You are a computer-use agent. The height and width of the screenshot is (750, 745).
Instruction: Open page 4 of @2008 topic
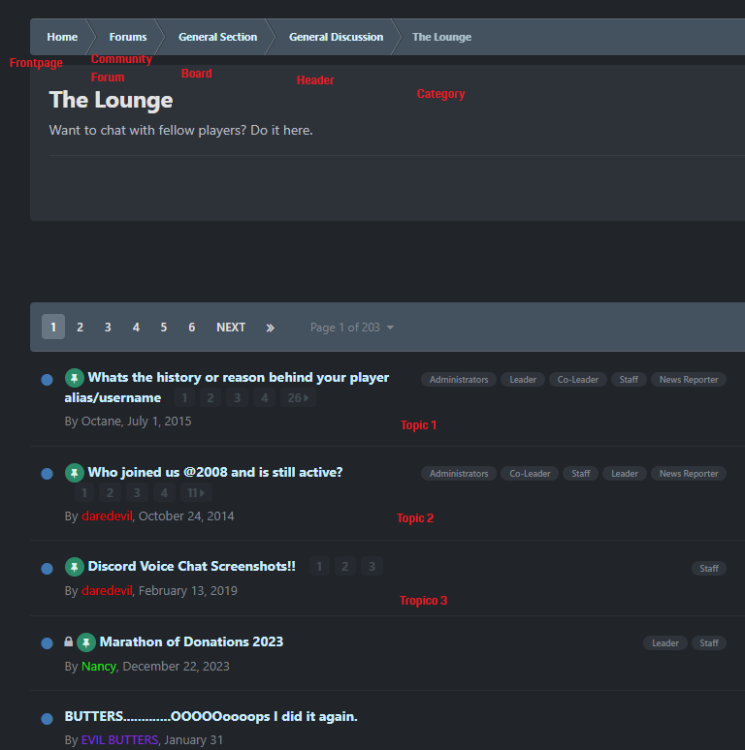pyautogui.click(x=164, y=493)
